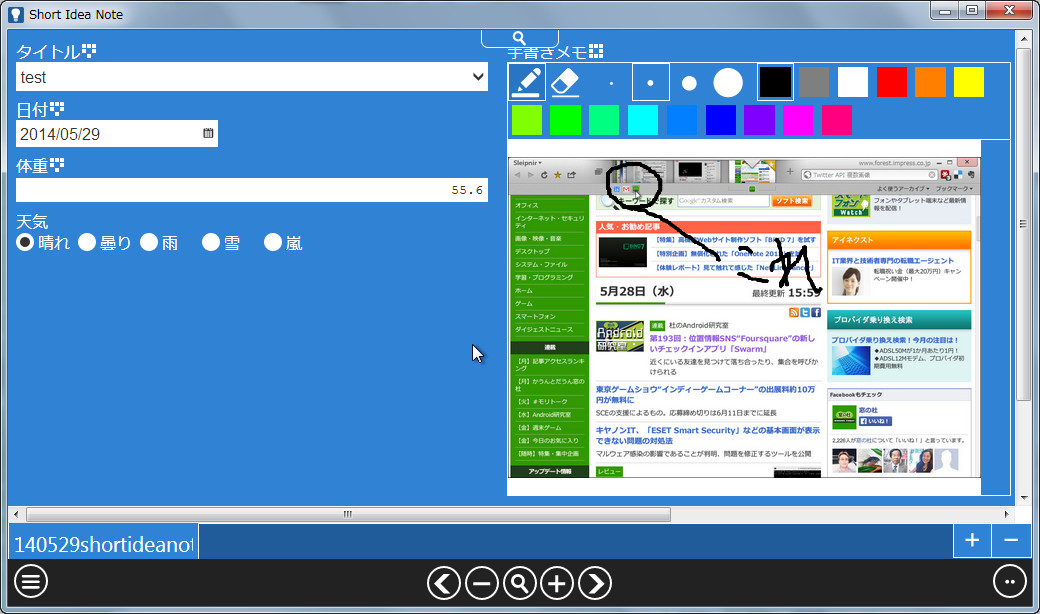Screen dimensions: 1040x614
Task: Click the title field containing test
Action: (252, 77)
